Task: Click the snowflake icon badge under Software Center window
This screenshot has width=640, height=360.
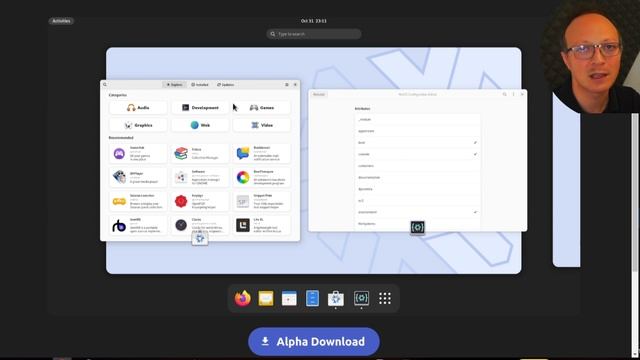Action: click(200, 238)
